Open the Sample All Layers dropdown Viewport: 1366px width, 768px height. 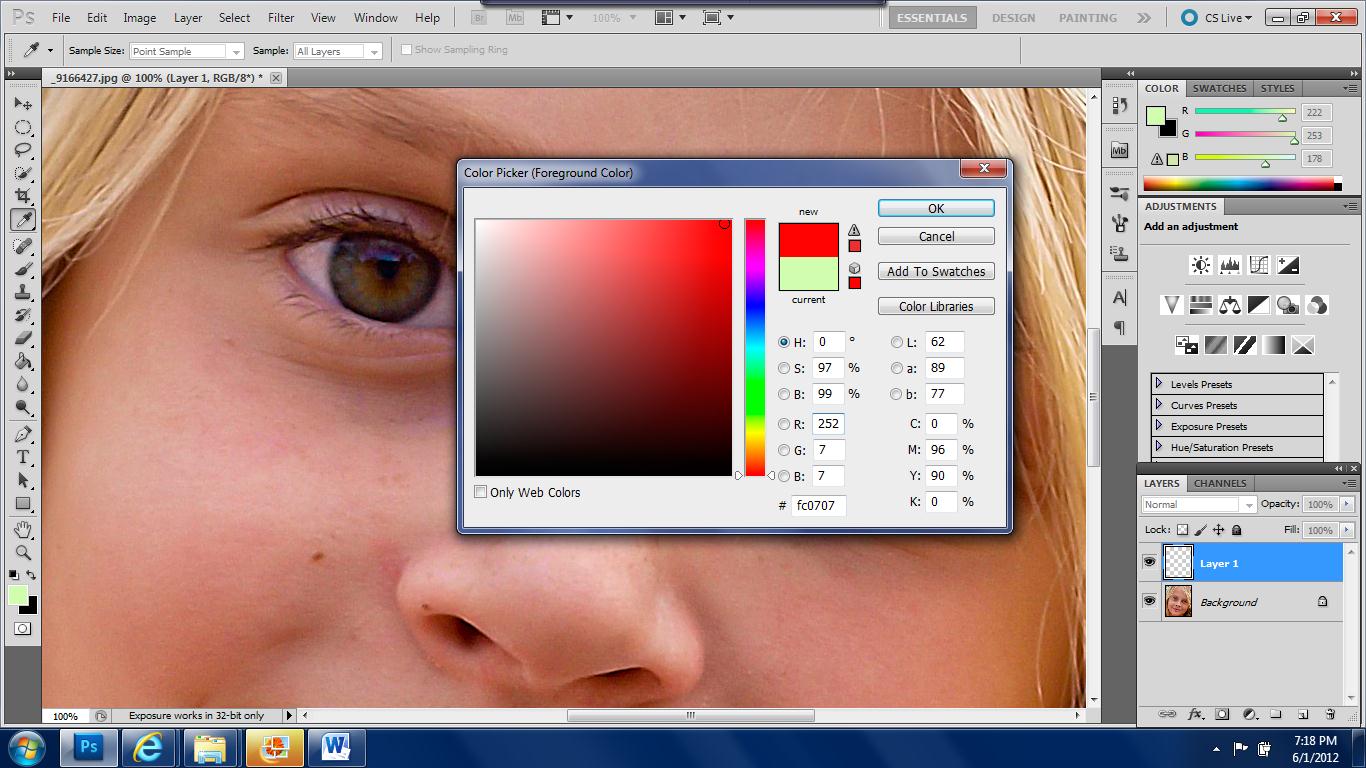[x=338, y=51]
